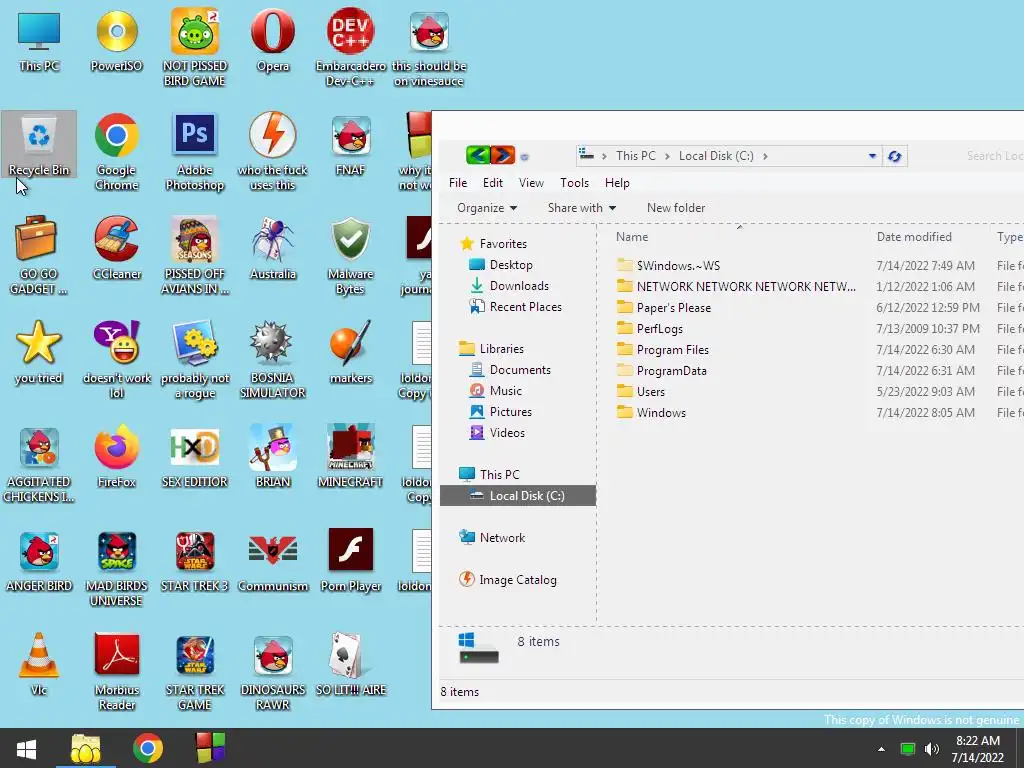Select the DINOSAURS RAWR icon
Screen dimensions: 1024x768
point(272,671)
